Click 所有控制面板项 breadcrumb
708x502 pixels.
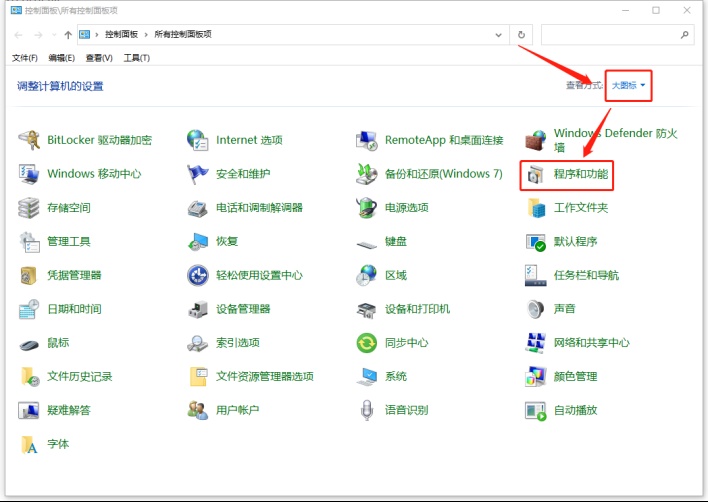183,34
